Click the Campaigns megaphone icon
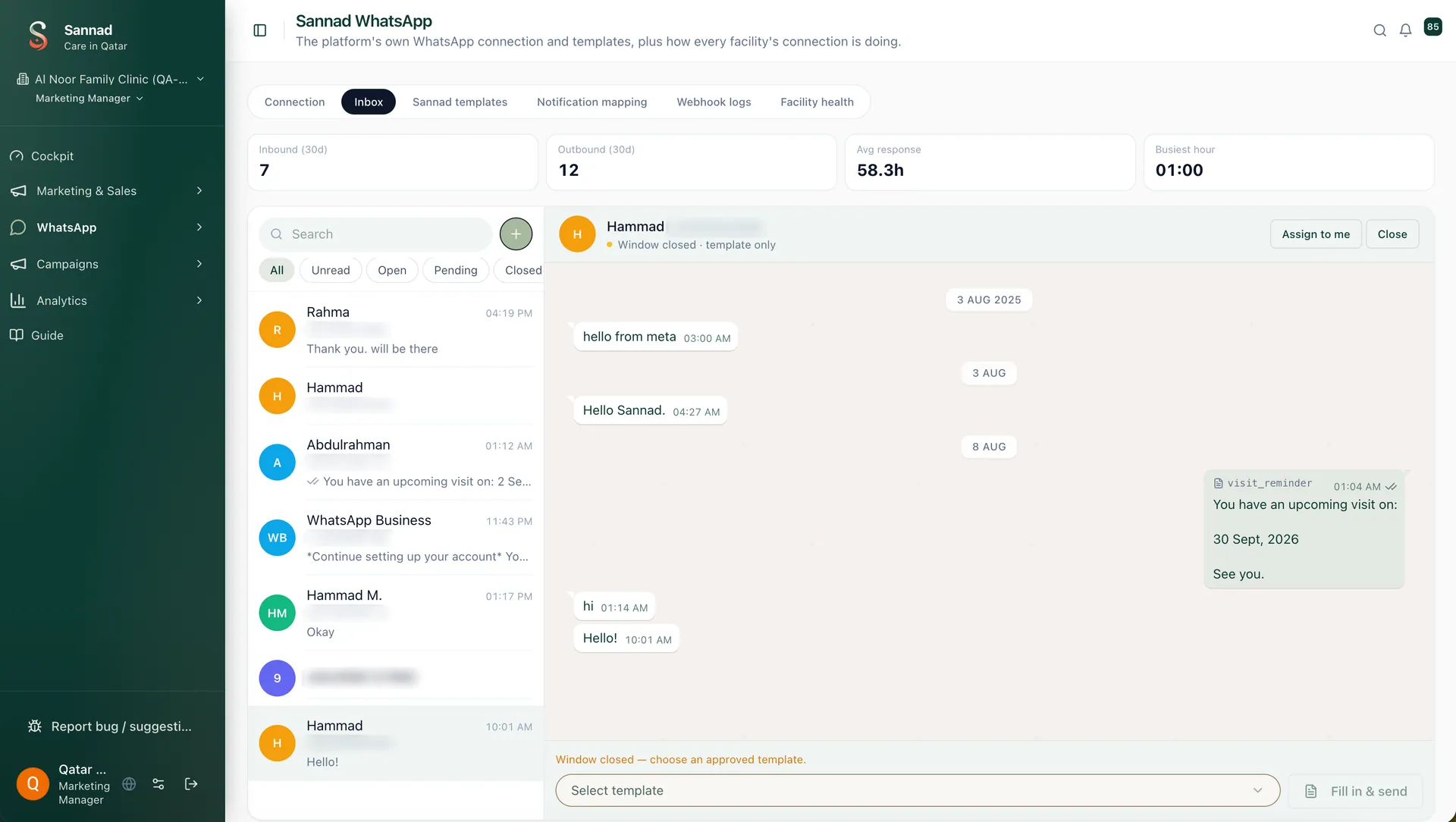Viewport: 1456px width, 822px height. point(18,264)
